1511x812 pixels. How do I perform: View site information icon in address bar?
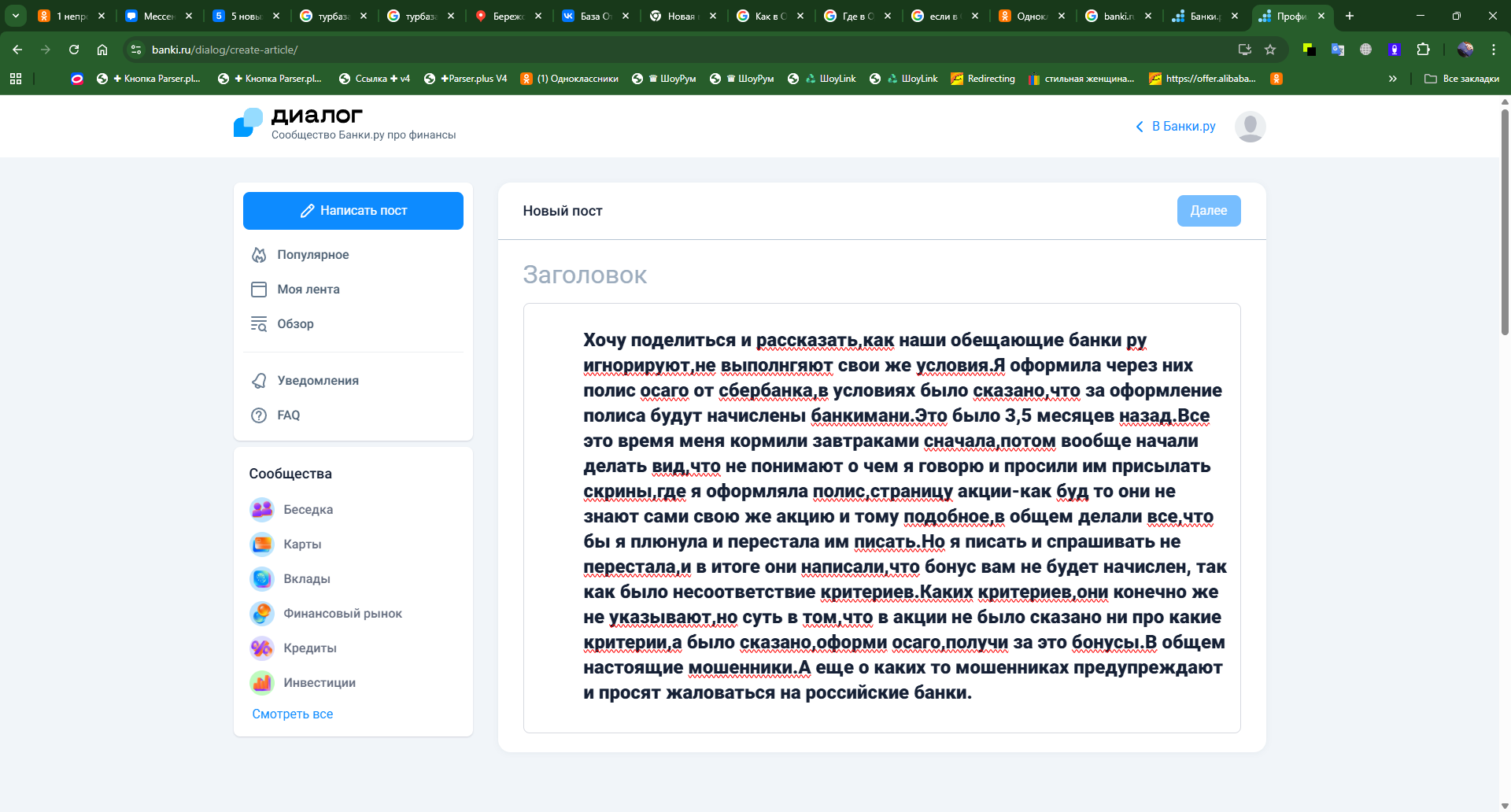136,50
